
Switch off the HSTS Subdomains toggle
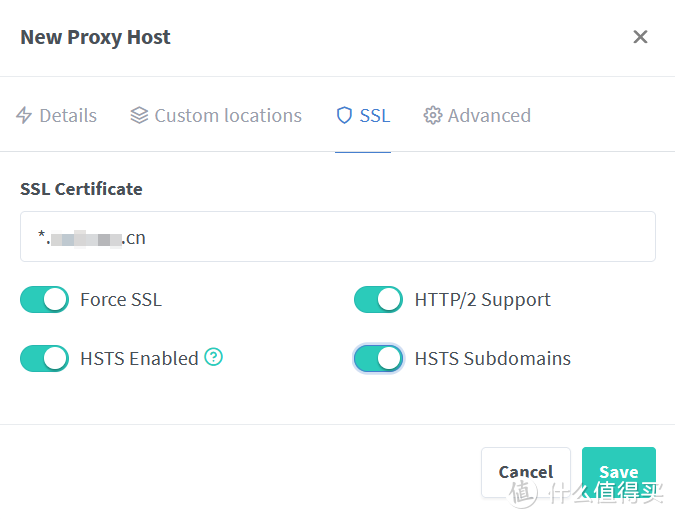point(378,358)
